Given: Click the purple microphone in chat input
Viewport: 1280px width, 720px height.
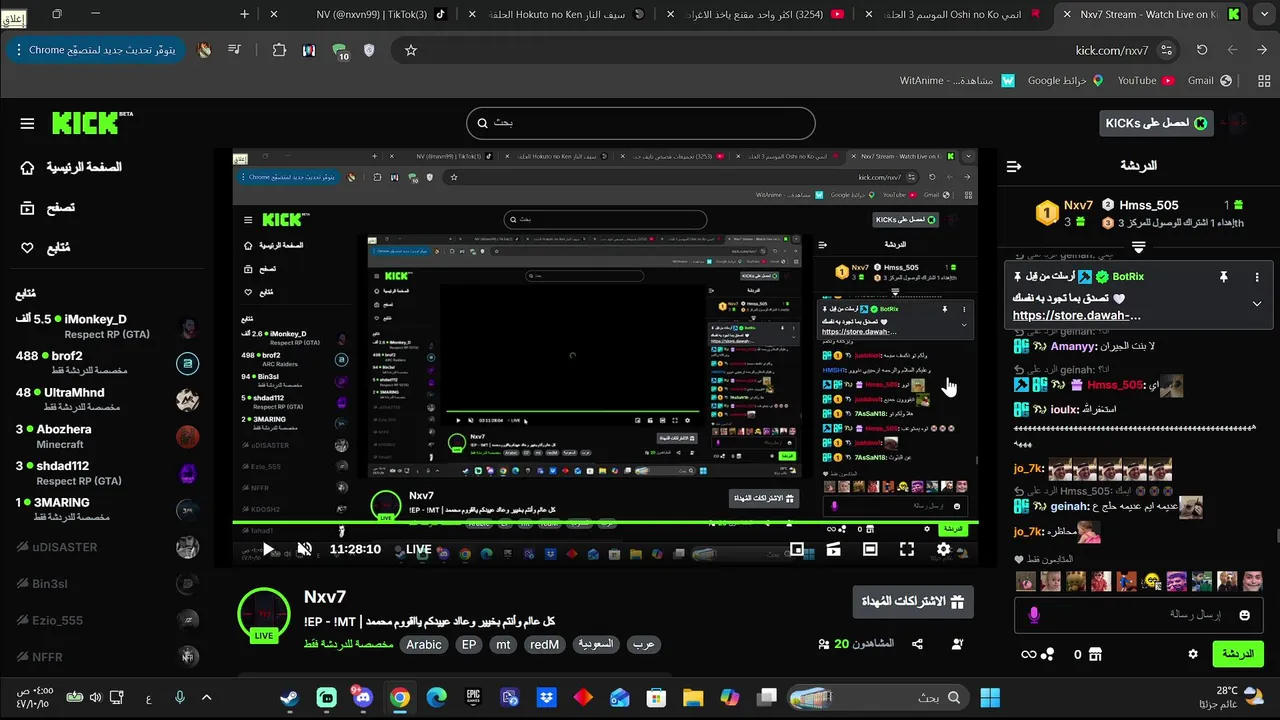Looking at the screenshot, I should click(1034, 615).
